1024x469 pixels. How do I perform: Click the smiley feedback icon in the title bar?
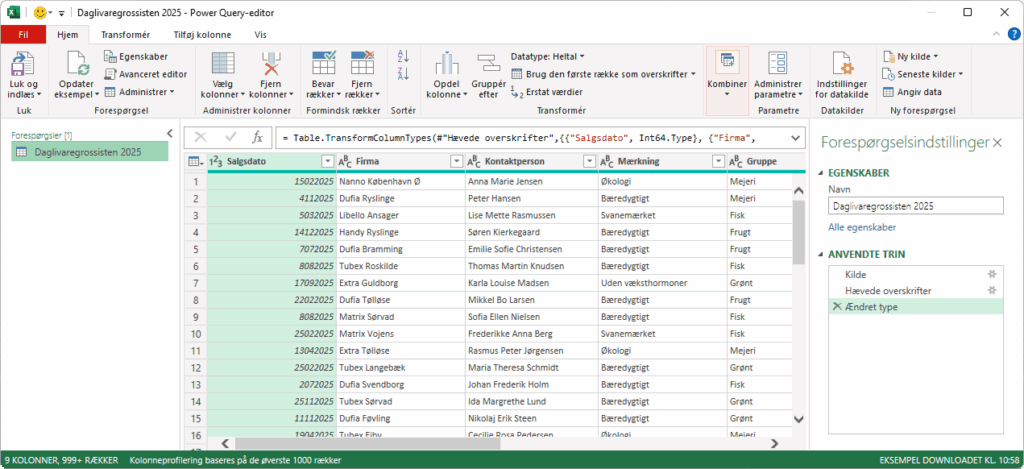(40, 12)
